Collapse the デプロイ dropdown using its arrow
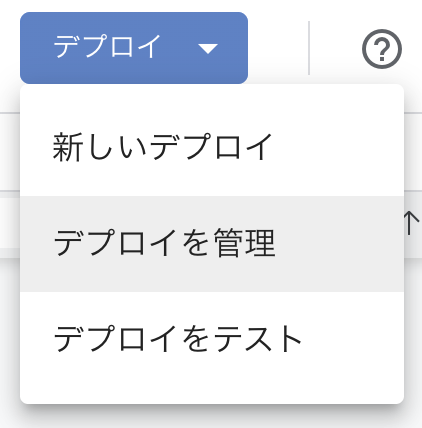The width and height of the screenshot is (422, 428). (x=208, y=49)
